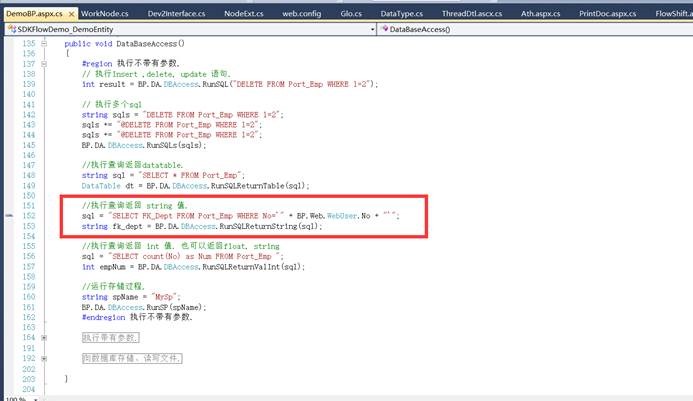This screenshot has height=401, width=693.
Task: Click the RunSQLReturnTable call on line 149
Action: click(x=260, y=186)
